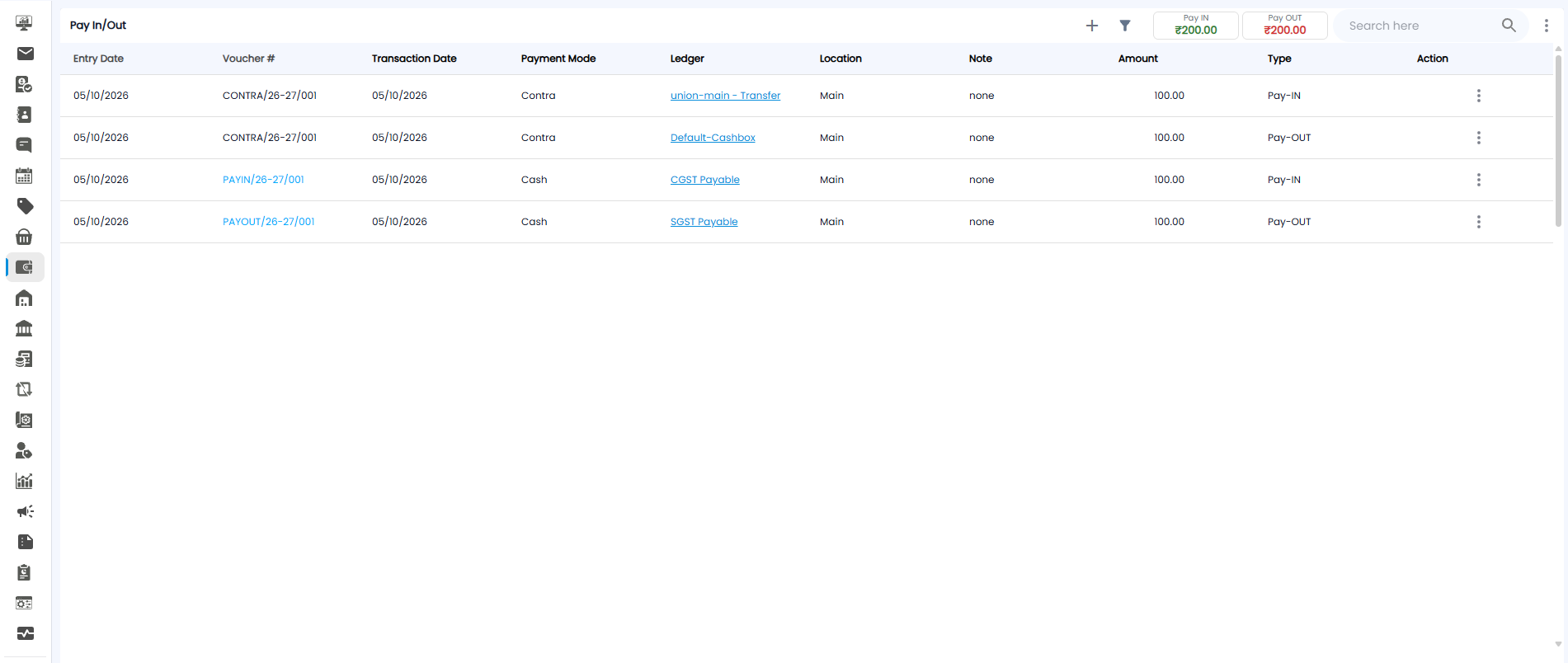Viewport: 1568px width, 663px height.
Task: Open the filter funnel icon
Action: point(1125,26)
